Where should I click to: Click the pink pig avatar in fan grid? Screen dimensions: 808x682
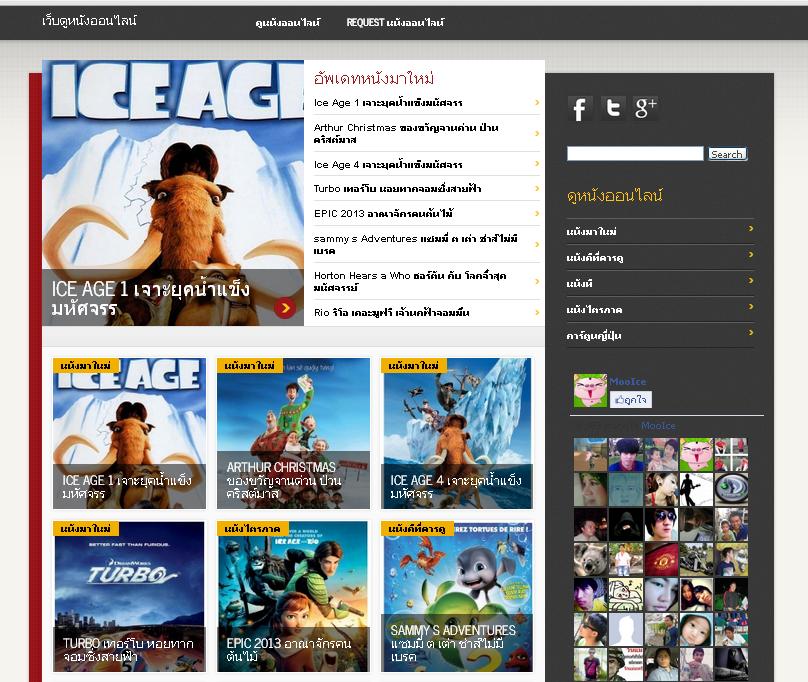click(696, 455)
